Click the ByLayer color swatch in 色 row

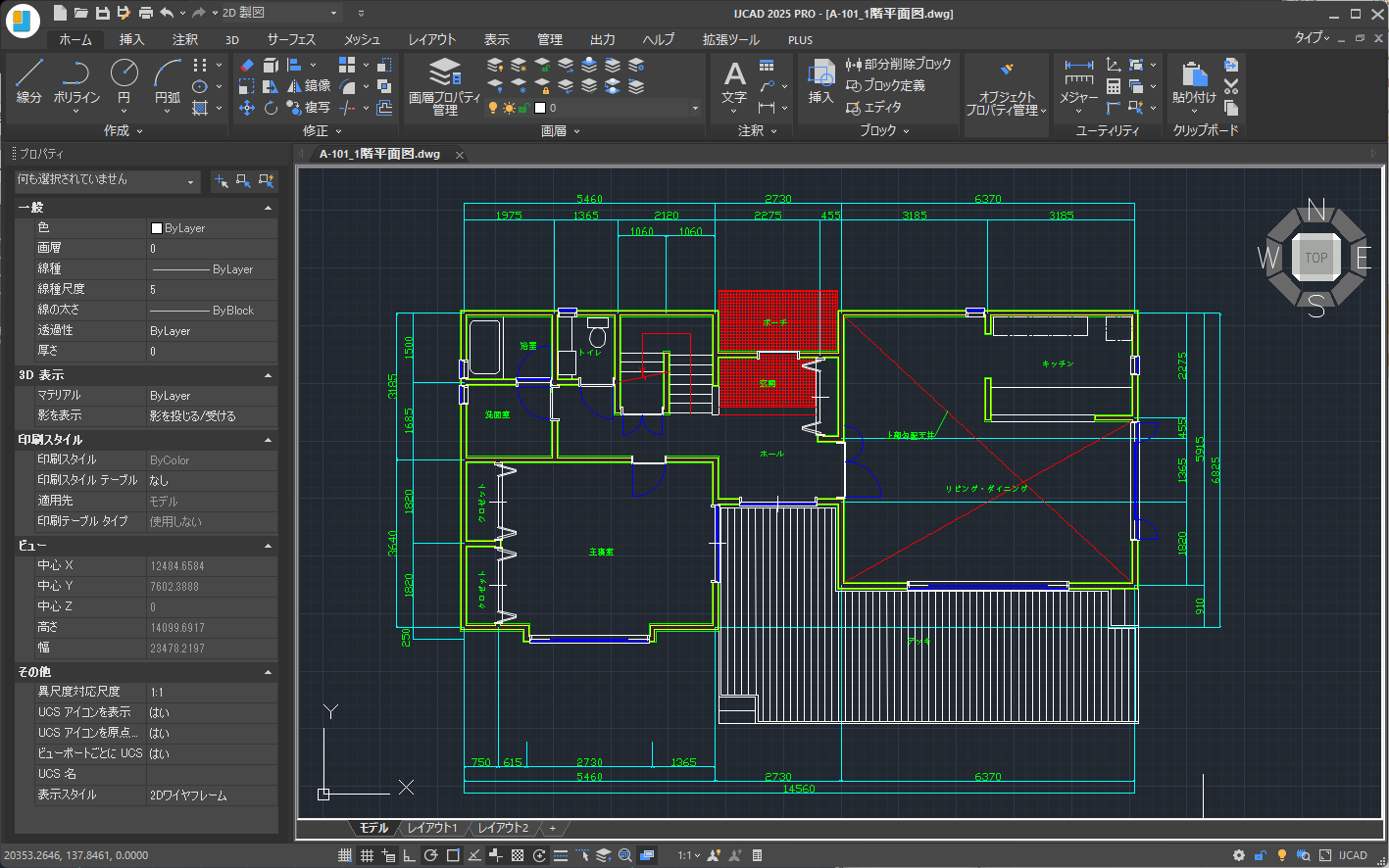coord(156,228)
